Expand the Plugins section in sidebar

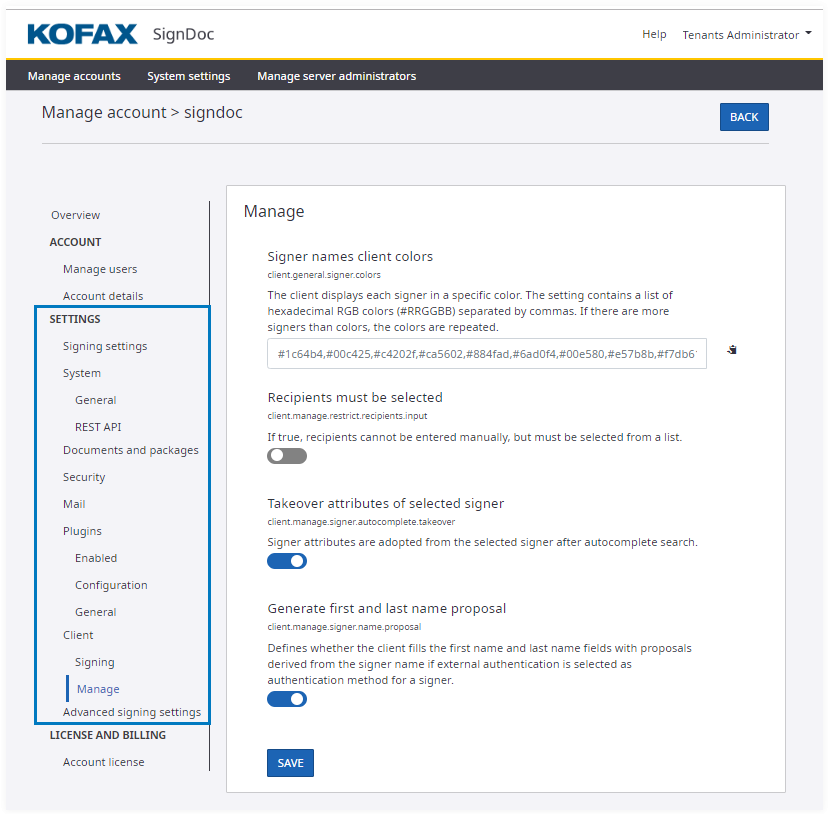pyautogui.click(x=82, y=531)
